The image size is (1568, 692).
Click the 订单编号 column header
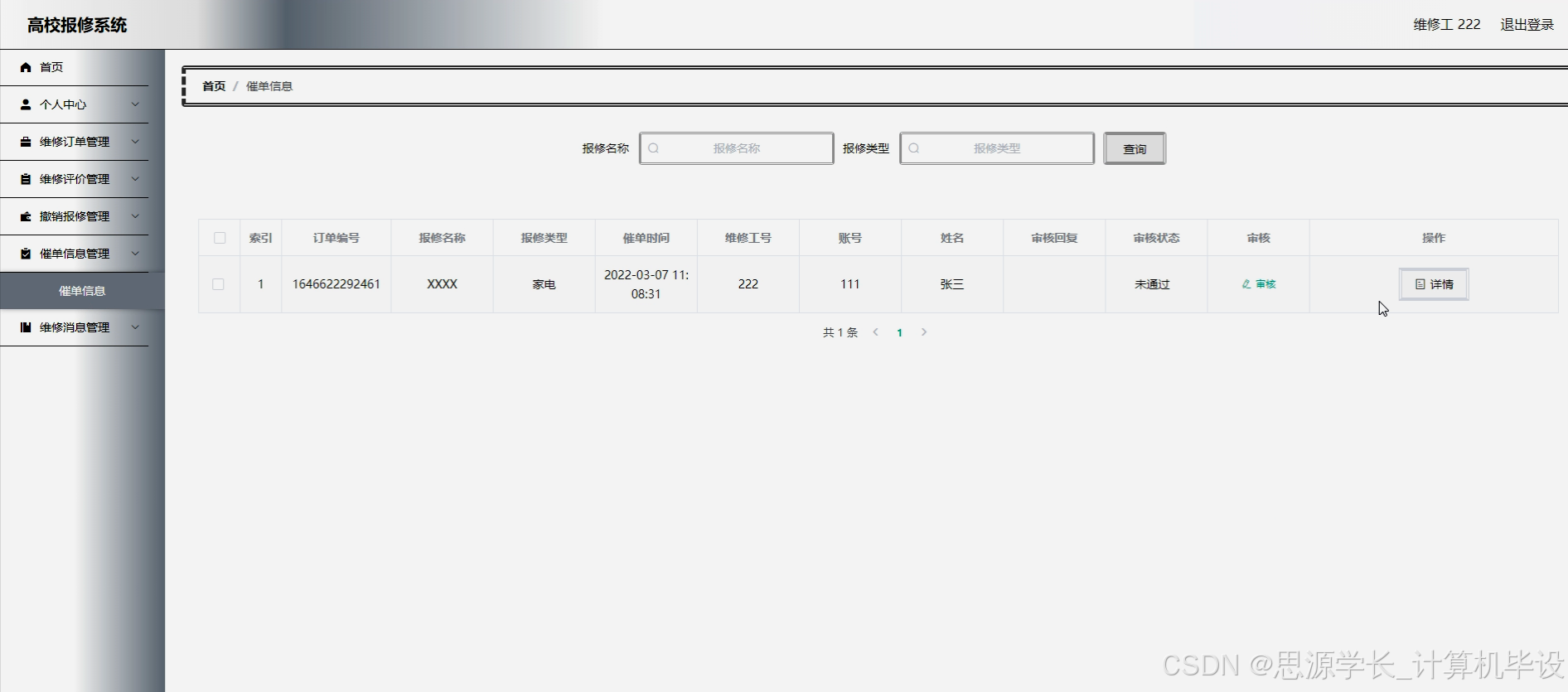tap(336, 238)
